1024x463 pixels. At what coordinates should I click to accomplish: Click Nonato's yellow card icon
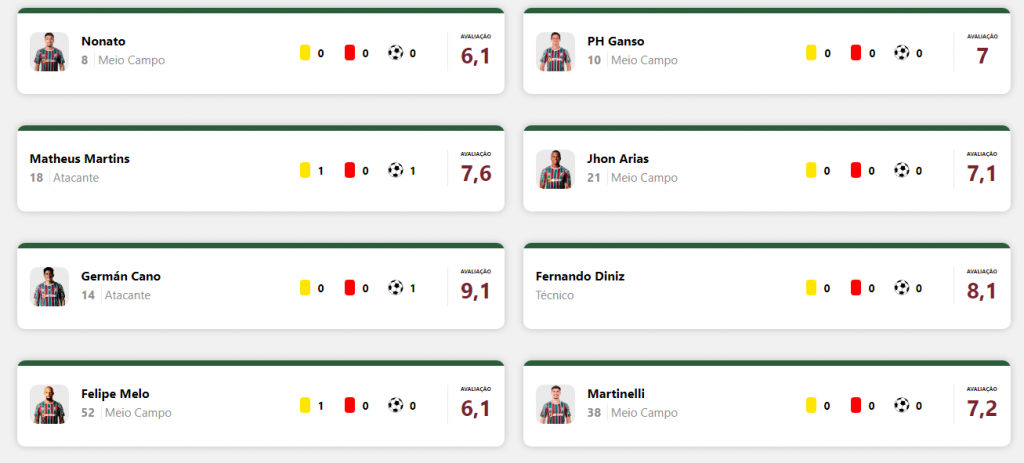tap(304, 53)
